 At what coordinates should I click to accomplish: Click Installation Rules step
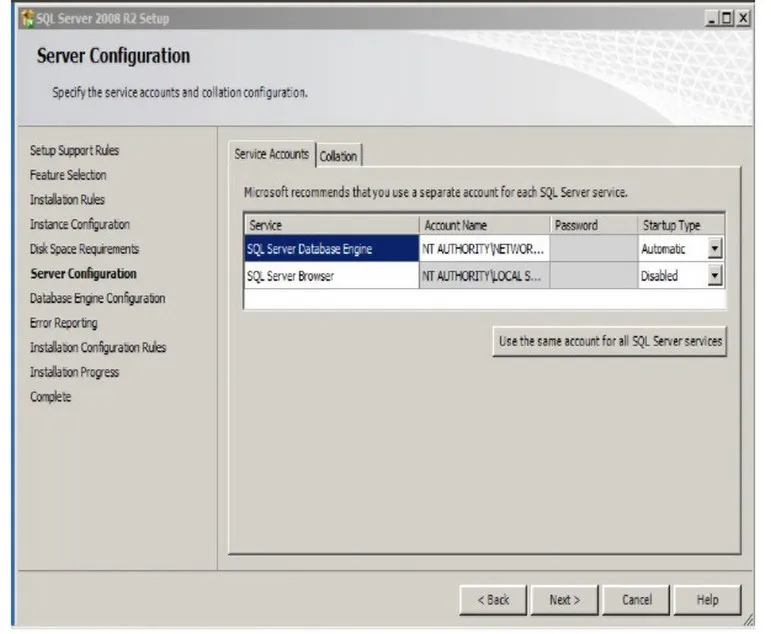coord(67,199)
